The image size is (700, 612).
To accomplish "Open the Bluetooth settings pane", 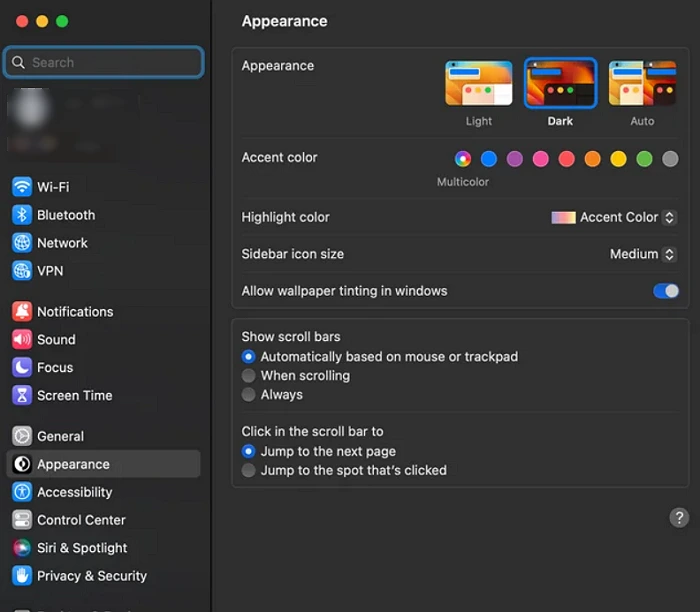I will (x=104, y=215).
